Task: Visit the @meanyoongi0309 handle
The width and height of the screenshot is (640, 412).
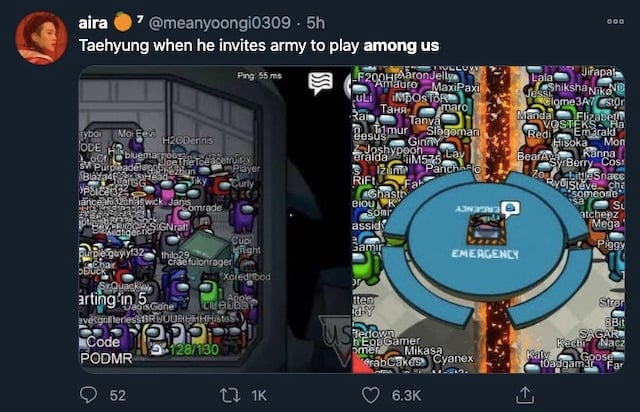Action: [x=220, y=23]
